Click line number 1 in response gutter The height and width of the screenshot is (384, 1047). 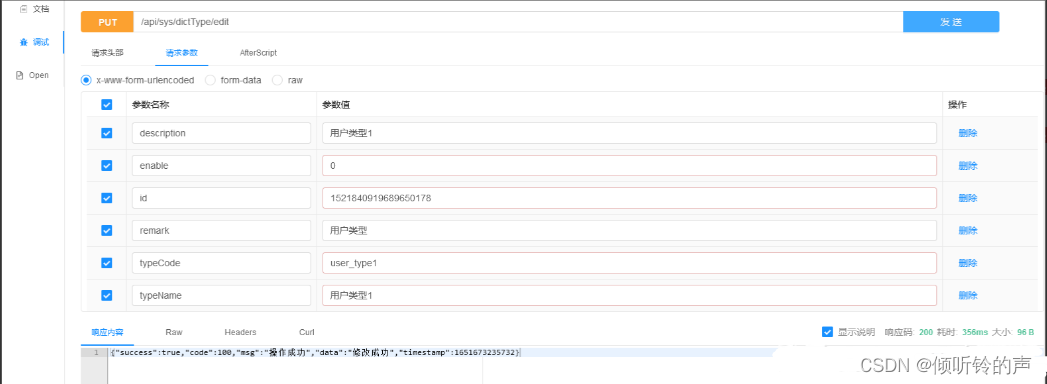pos(96,352)
